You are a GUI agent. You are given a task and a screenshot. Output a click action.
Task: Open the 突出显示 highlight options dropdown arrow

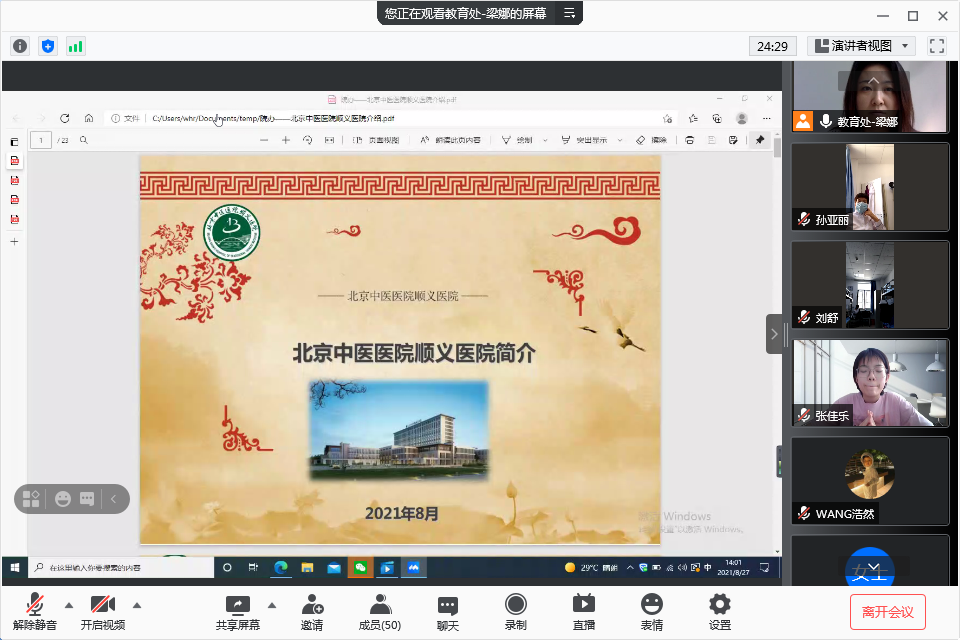(620, 140)
